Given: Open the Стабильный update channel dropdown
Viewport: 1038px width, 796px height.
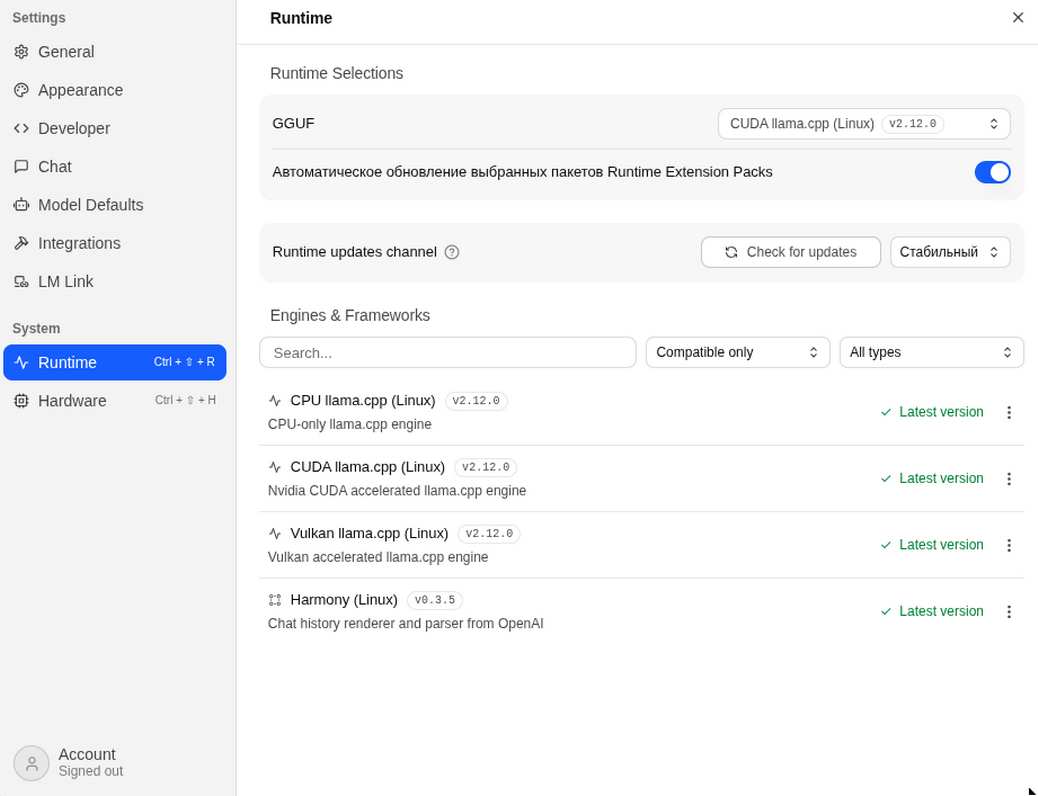Looking at the screenshot, I should pyautogui.click(x=950, y=252).
